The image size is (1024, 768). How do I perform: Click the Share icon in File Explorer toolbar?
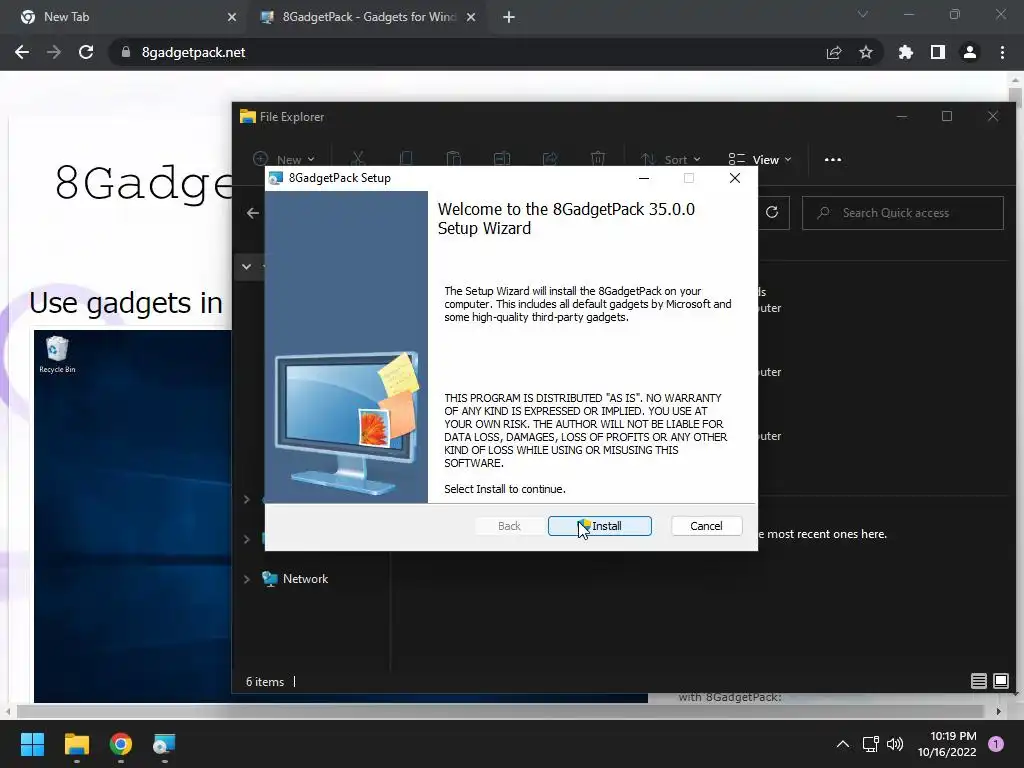click(550, 159)
